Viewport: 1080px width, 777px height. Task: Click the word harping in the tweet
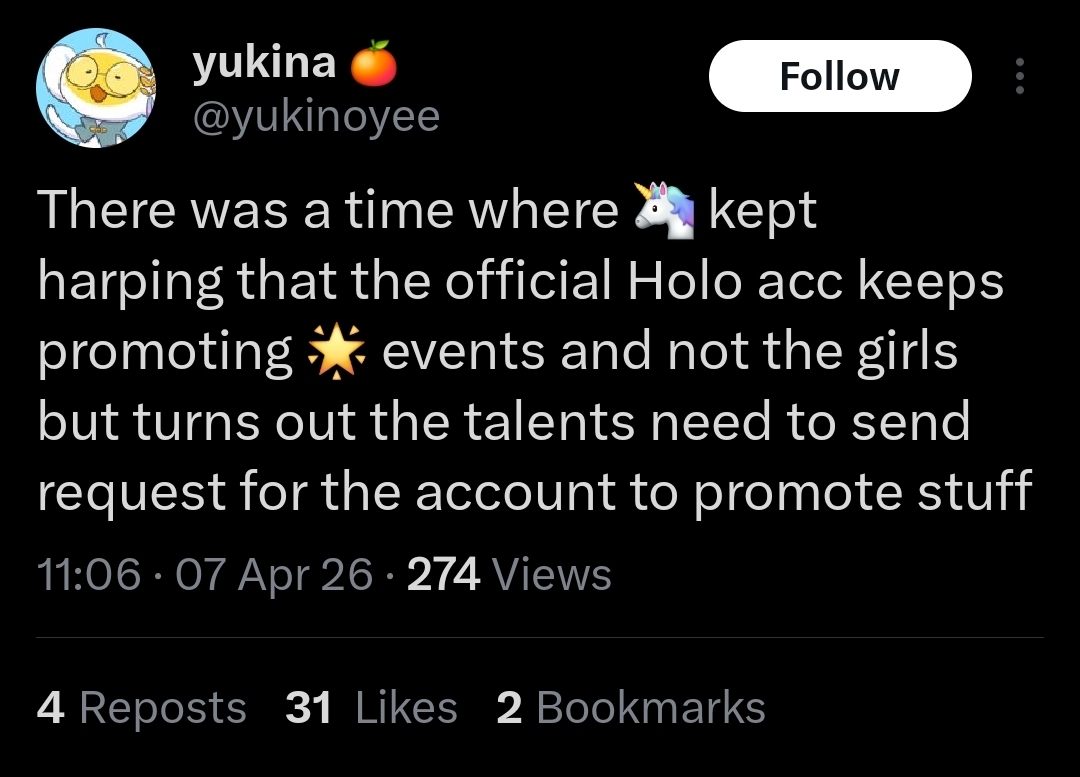[x=130, y=282]
